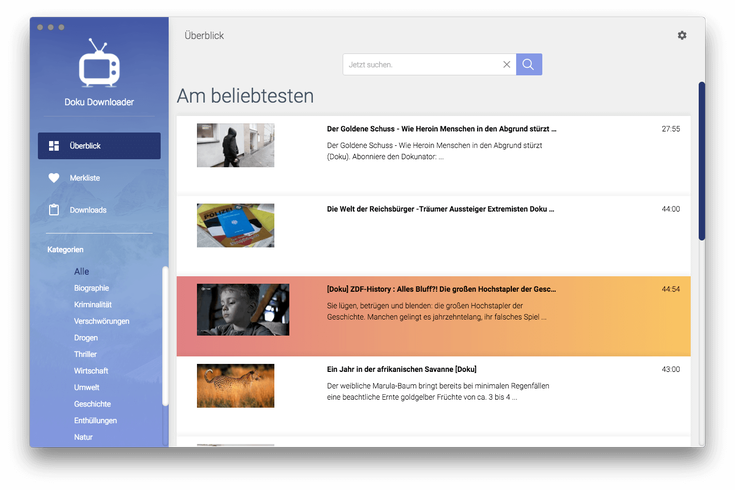Open title '[Doku] ZDF-History : Alles Bluff?!'
The height and width of the screenshot is (490, 735).
tap(441, 289)
